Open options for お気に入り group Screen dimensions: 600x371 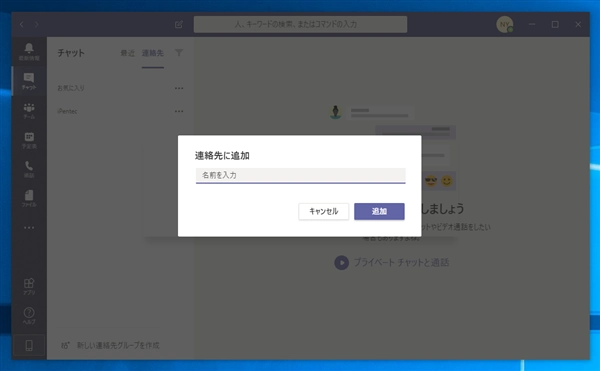point(179,88)
